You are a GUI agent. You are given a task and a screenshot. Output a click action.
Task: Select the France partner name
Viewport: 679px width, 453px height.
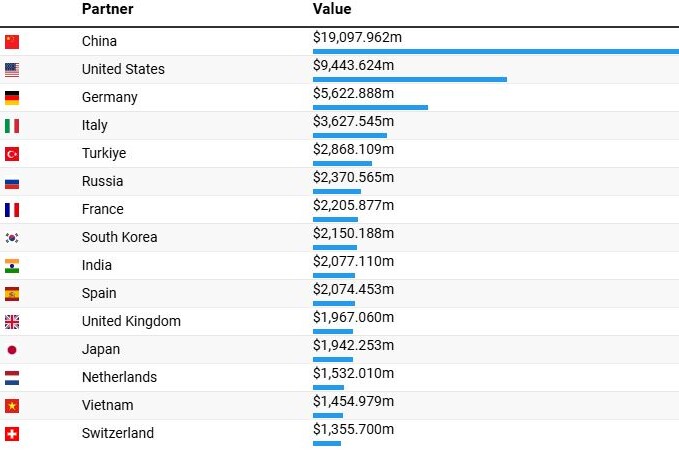(x=103, y=209)
